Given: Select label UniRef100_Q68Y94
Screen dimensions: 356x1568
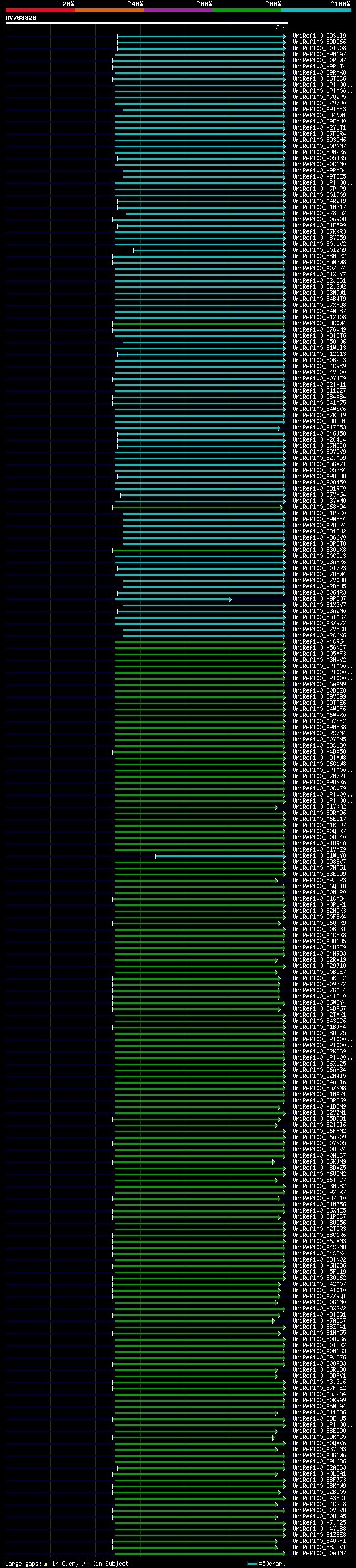Looking at the screenshot, I should click(319, 507).
